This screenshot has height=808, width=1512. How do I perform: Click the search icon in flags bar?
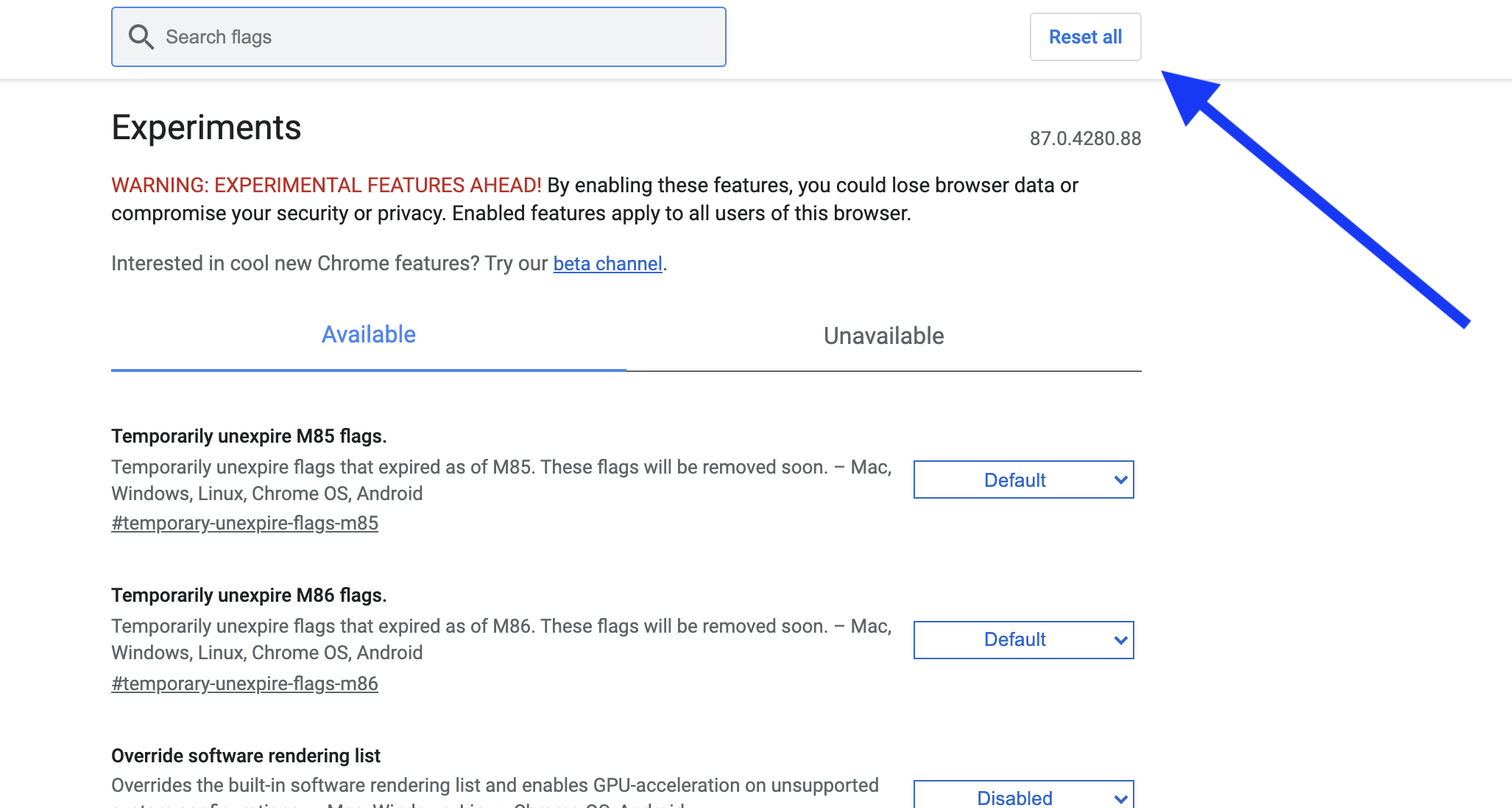[x=140, y=37]
